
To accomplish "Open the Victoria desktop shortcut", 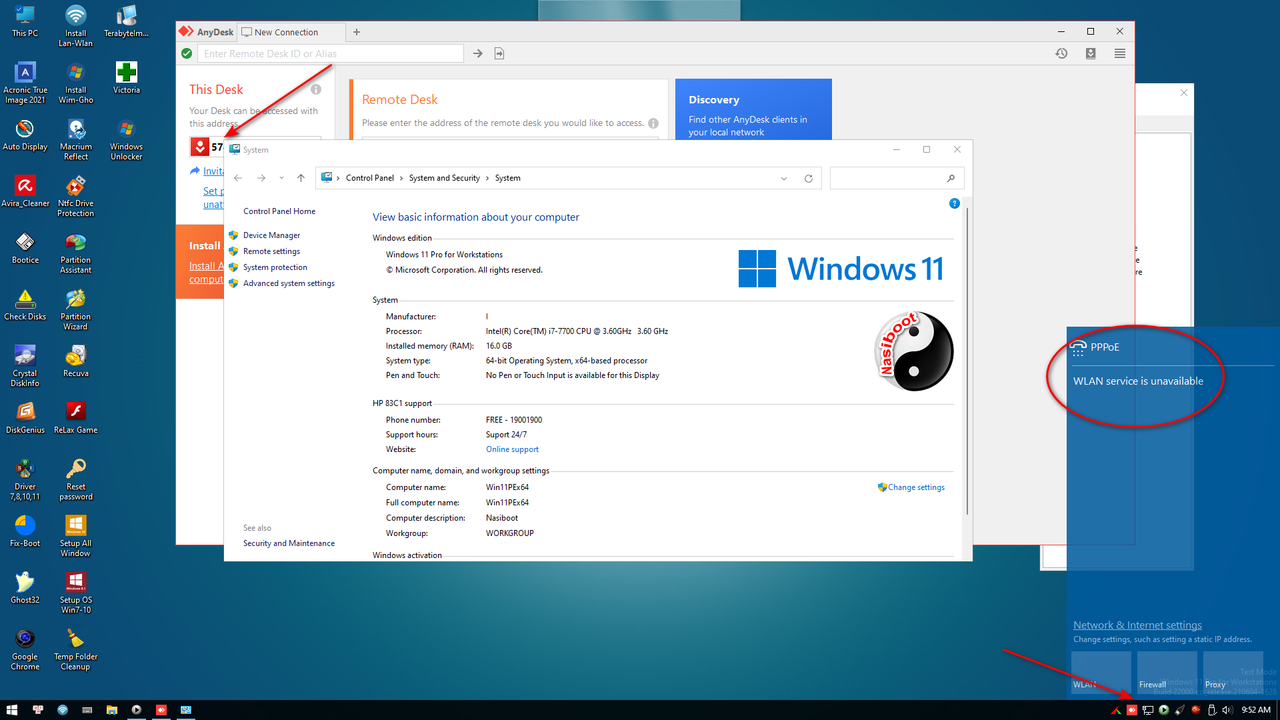I will point(126,78).
